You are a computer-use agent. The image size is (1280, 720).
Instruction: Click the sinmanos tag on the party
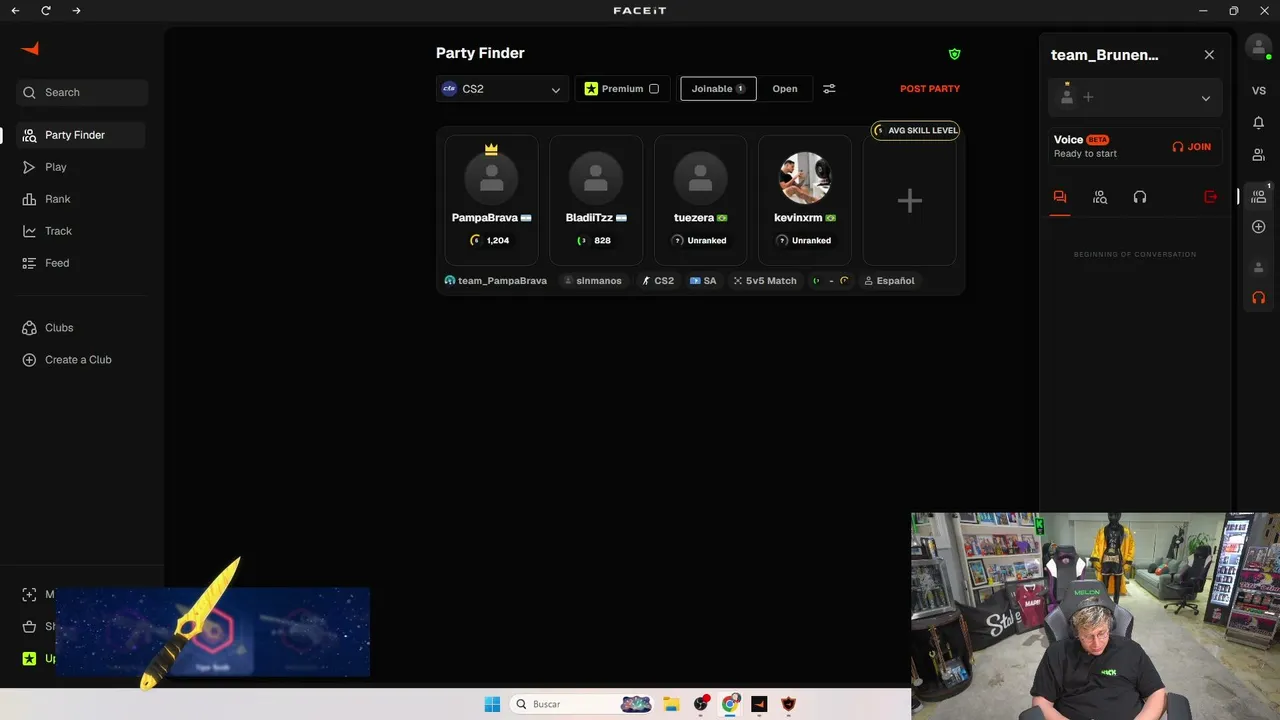(x=593, y=281)
